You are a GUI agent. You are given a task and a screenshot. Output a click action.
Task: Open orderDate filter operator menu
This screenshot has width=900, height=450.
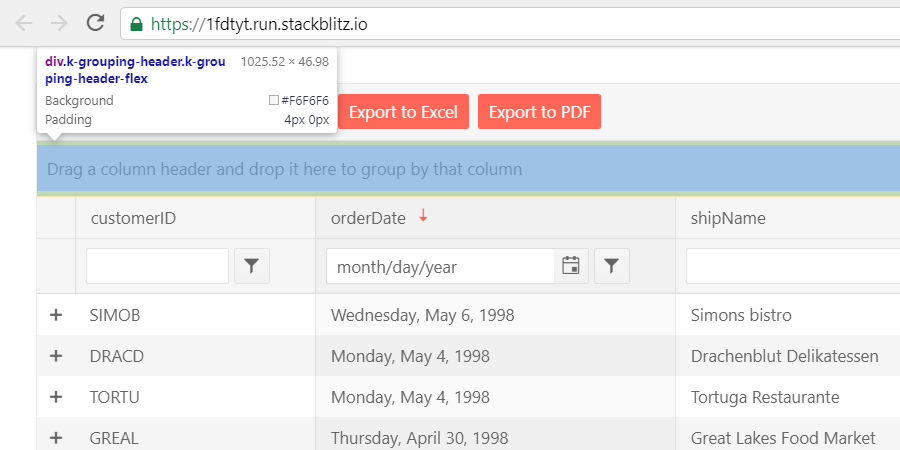[x=611, y=266]
